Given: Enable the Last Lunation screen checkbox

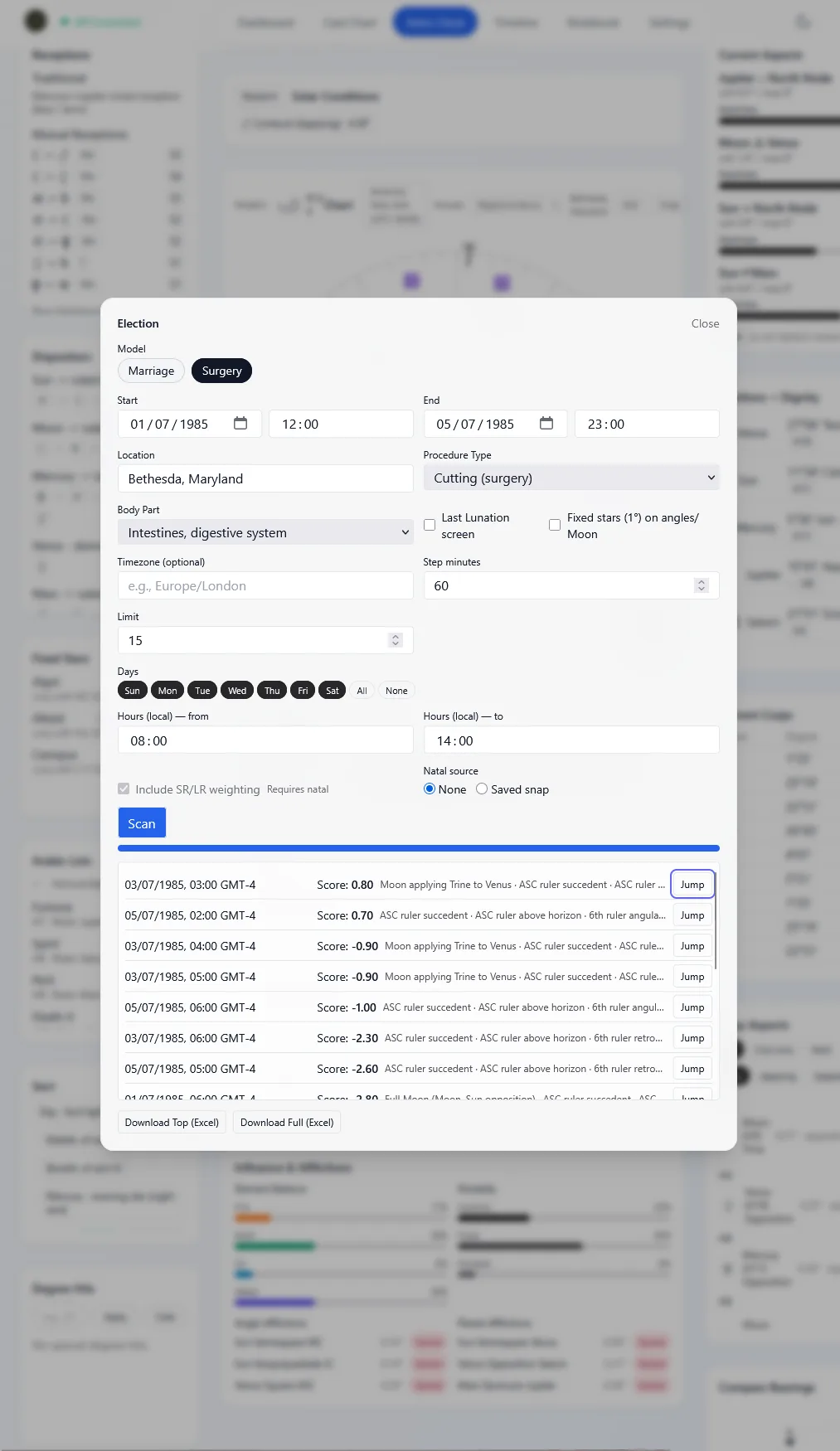Looking at the screenshot, I should coord(430,525).
